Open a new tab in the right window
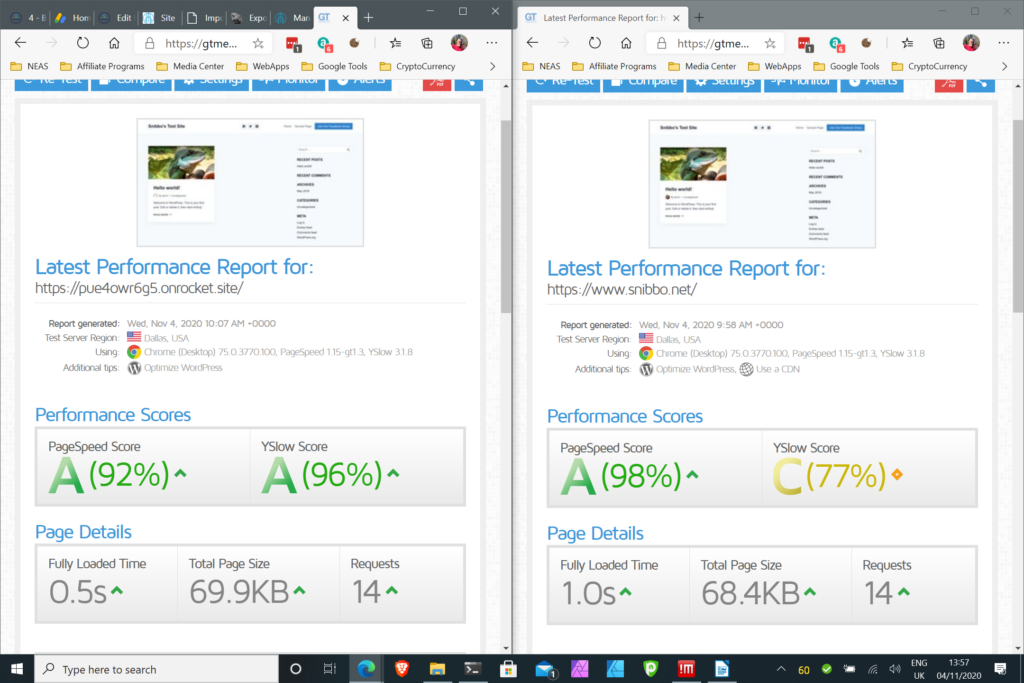 tap(699, 18)
